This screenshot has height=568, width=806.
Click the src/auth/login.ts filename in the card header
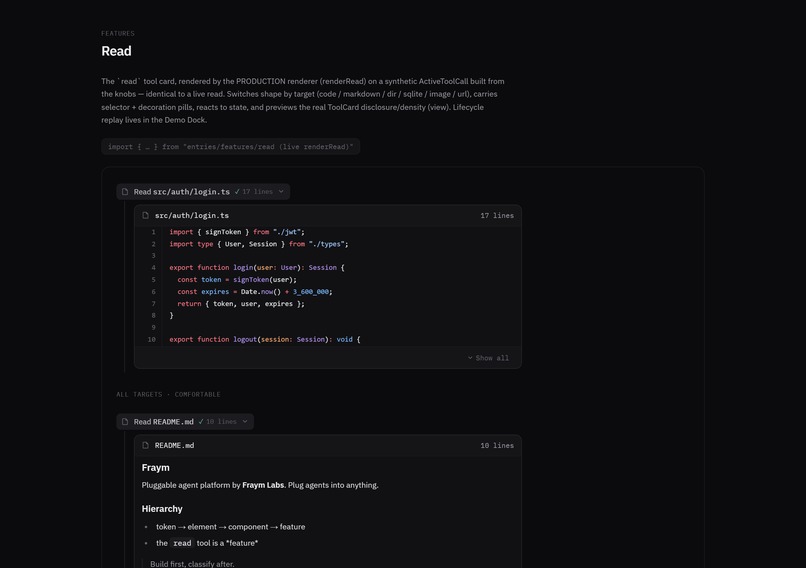point(192,215)
